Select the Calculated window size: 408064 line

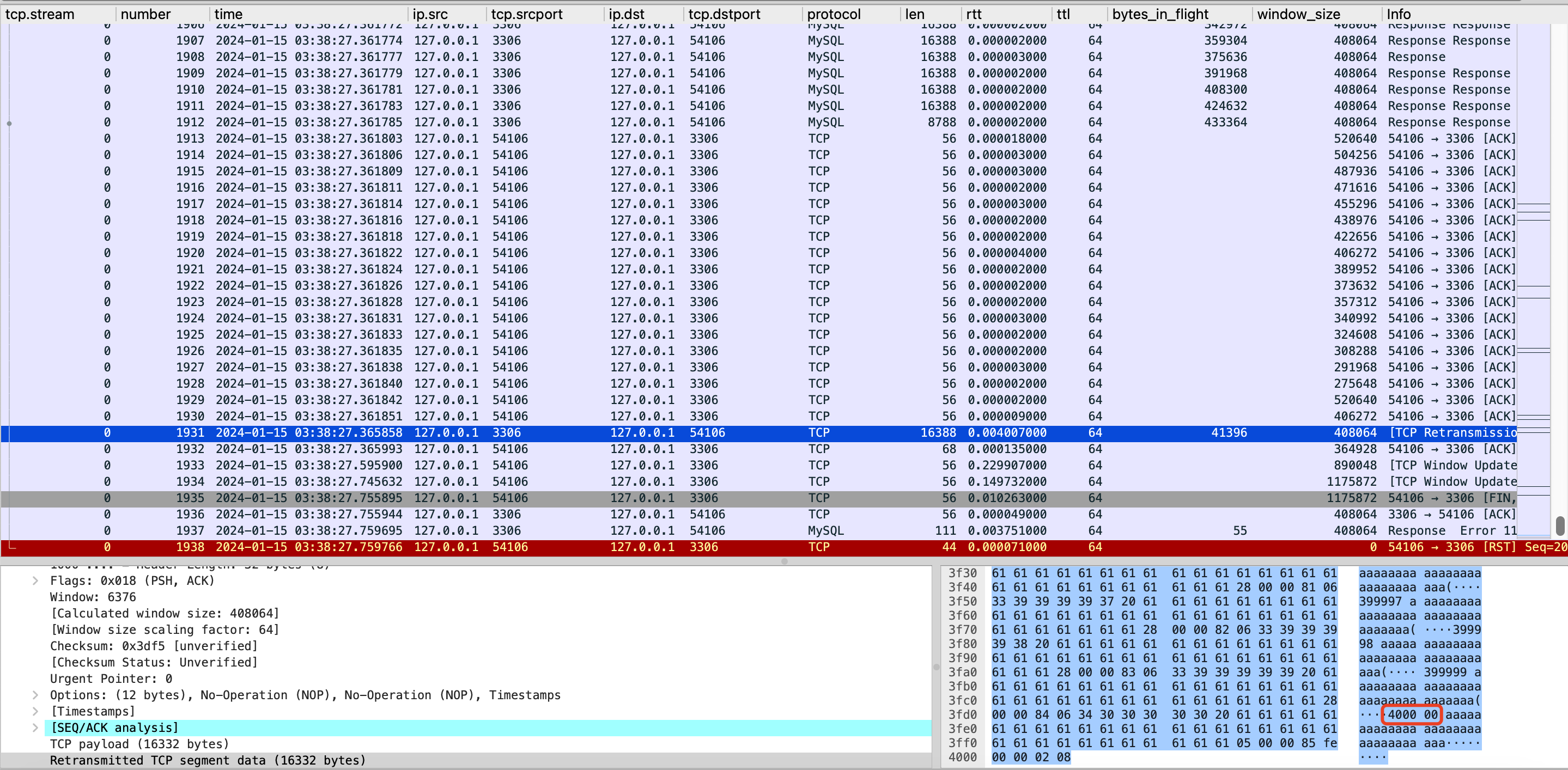(165, 614)
